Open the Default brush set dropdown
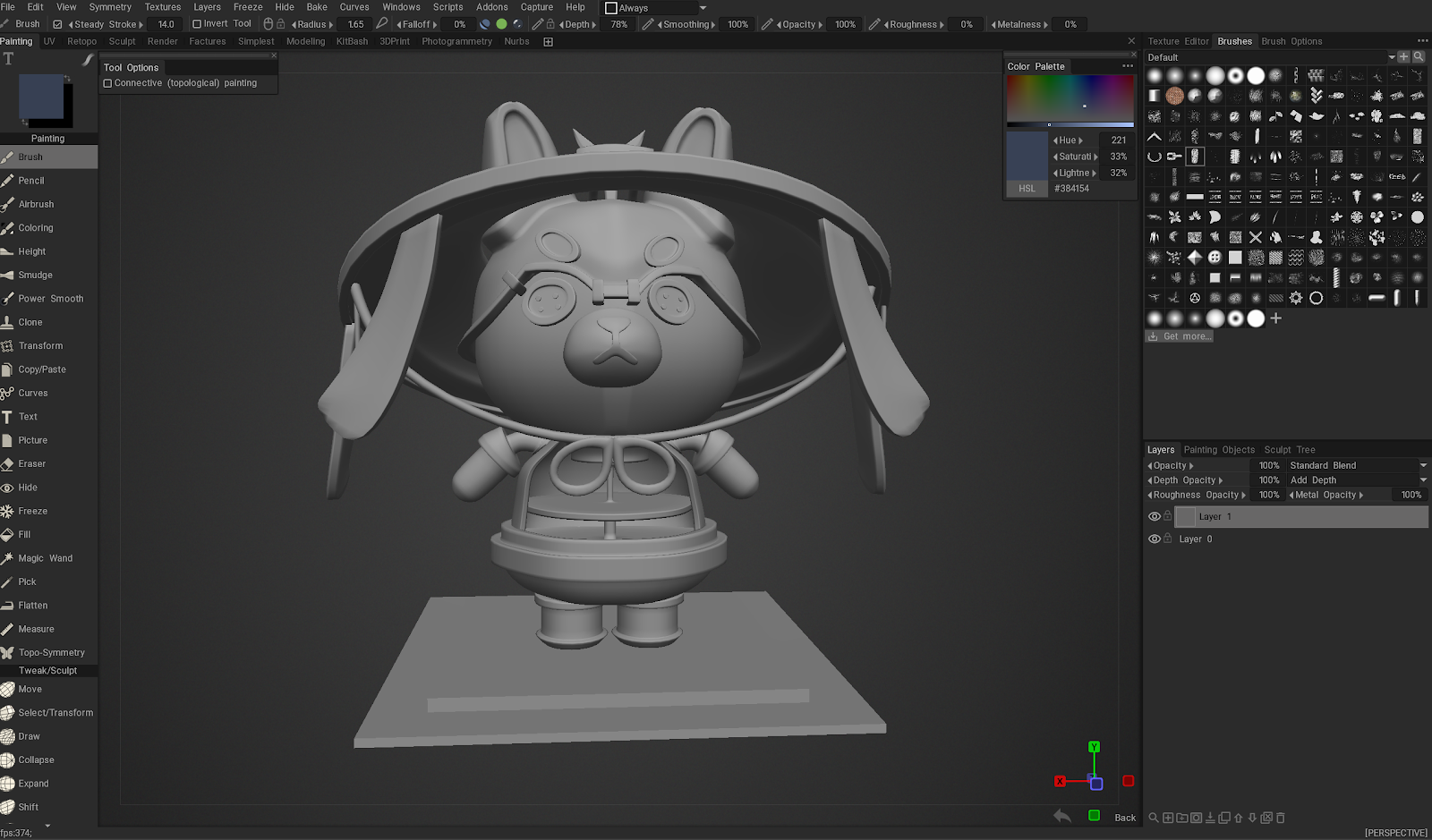This screenshot has height=840, width=1432. pos(1392,57)
